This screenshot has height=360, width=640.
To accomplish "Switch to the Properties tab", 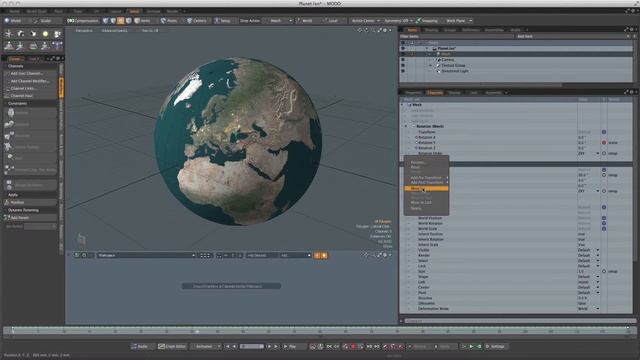I will tap(413, 93).
